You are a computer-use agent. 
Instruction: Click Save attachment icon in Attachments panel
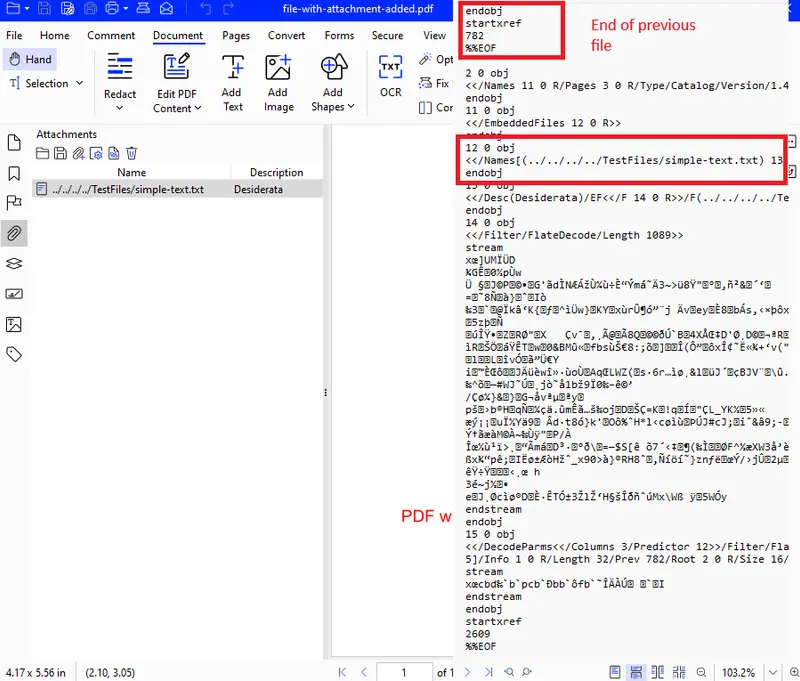pos(60,153)
